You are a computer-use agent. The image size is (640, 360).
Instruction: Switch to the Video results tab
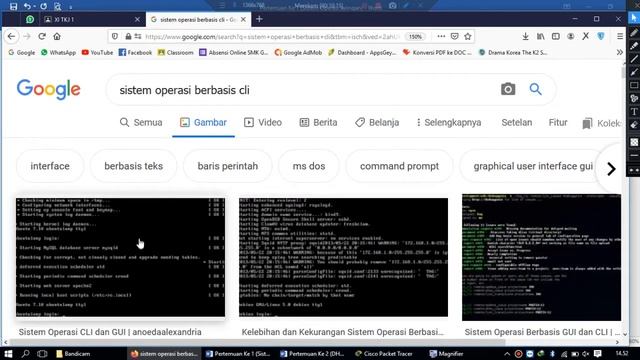pyautogui.click(x=263, y=122)
